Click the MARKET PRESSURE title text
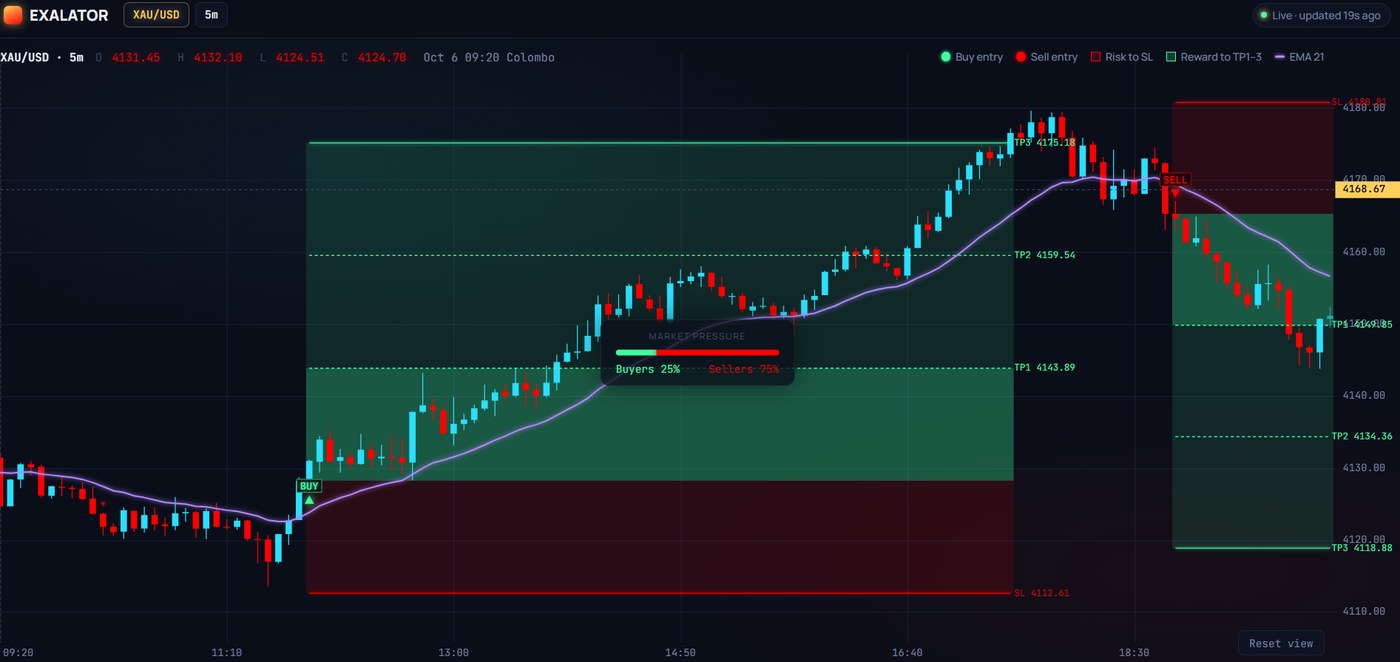The height and width of the screenshot is (662, 1400). coord(697,336)
